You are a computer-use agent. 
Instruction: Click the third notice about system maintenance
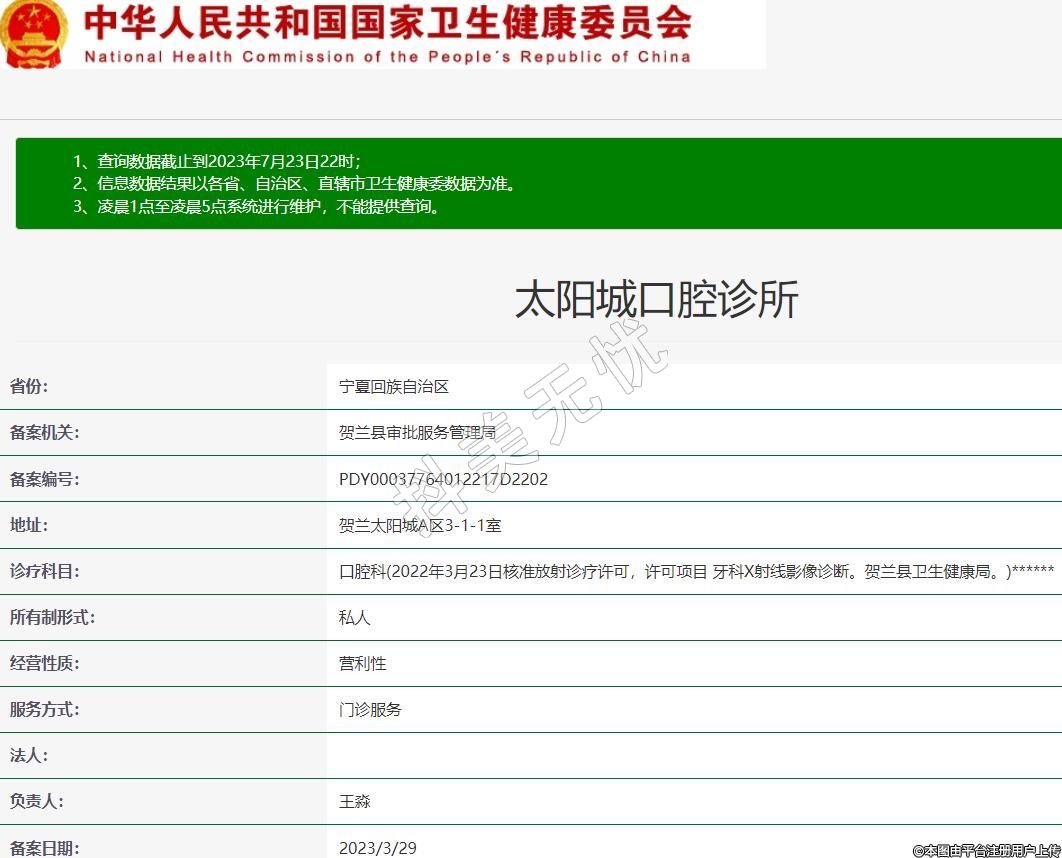256,207
